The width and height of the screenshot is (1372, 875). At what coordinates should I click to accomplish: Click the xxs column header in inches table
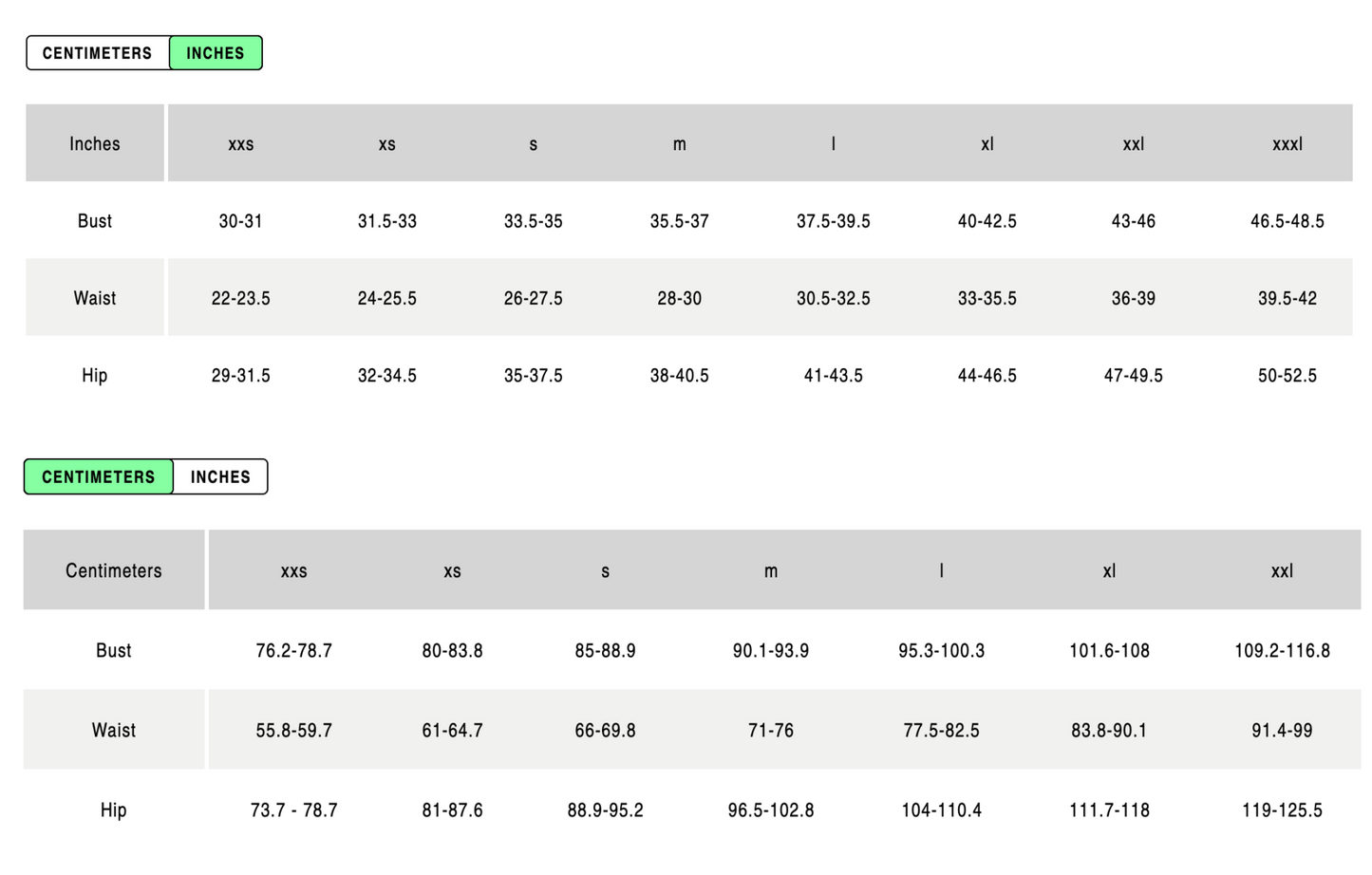point(241,144)
